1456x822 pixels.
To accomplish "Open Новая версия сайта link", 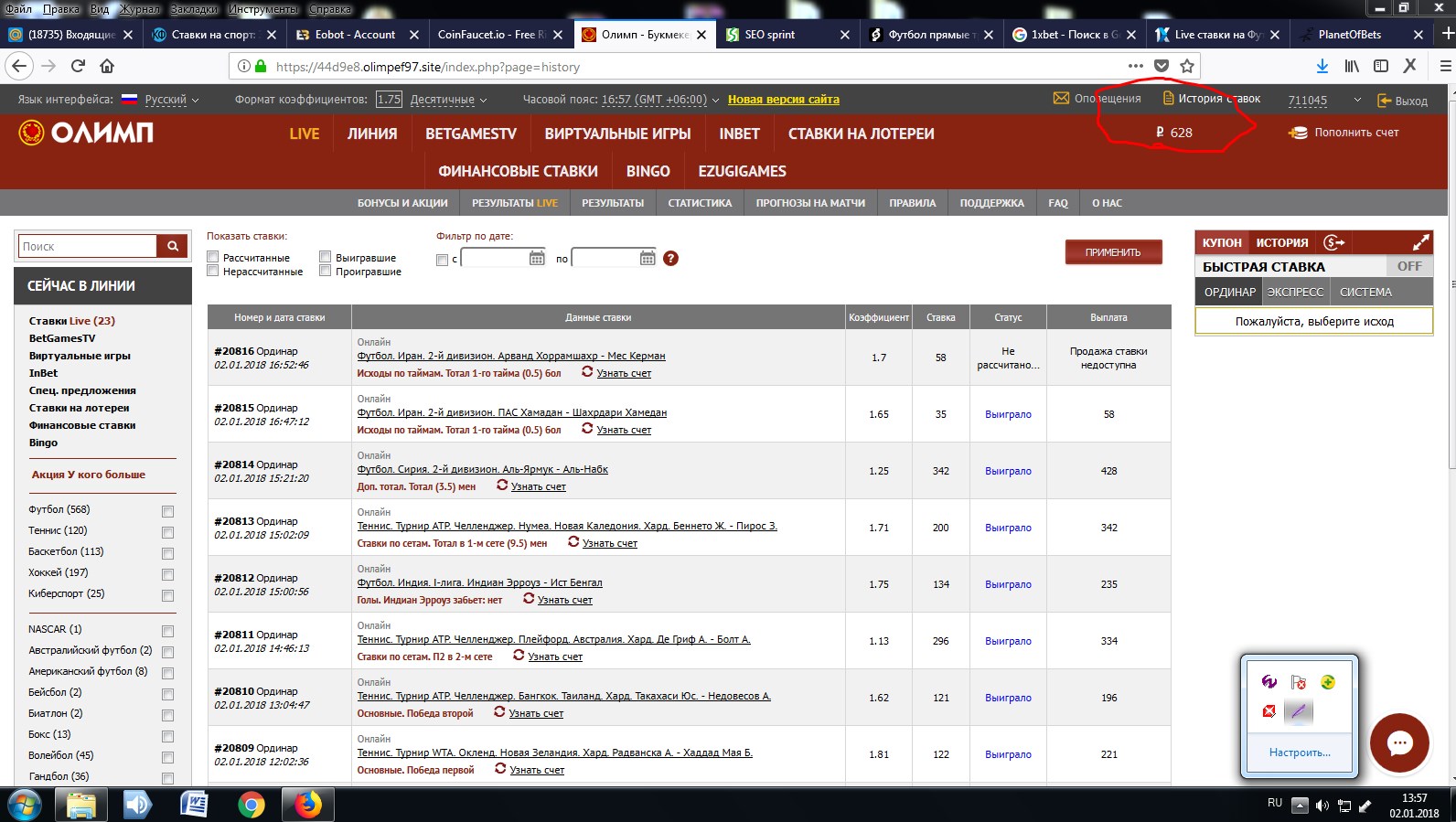I will [x=784, y=99].
